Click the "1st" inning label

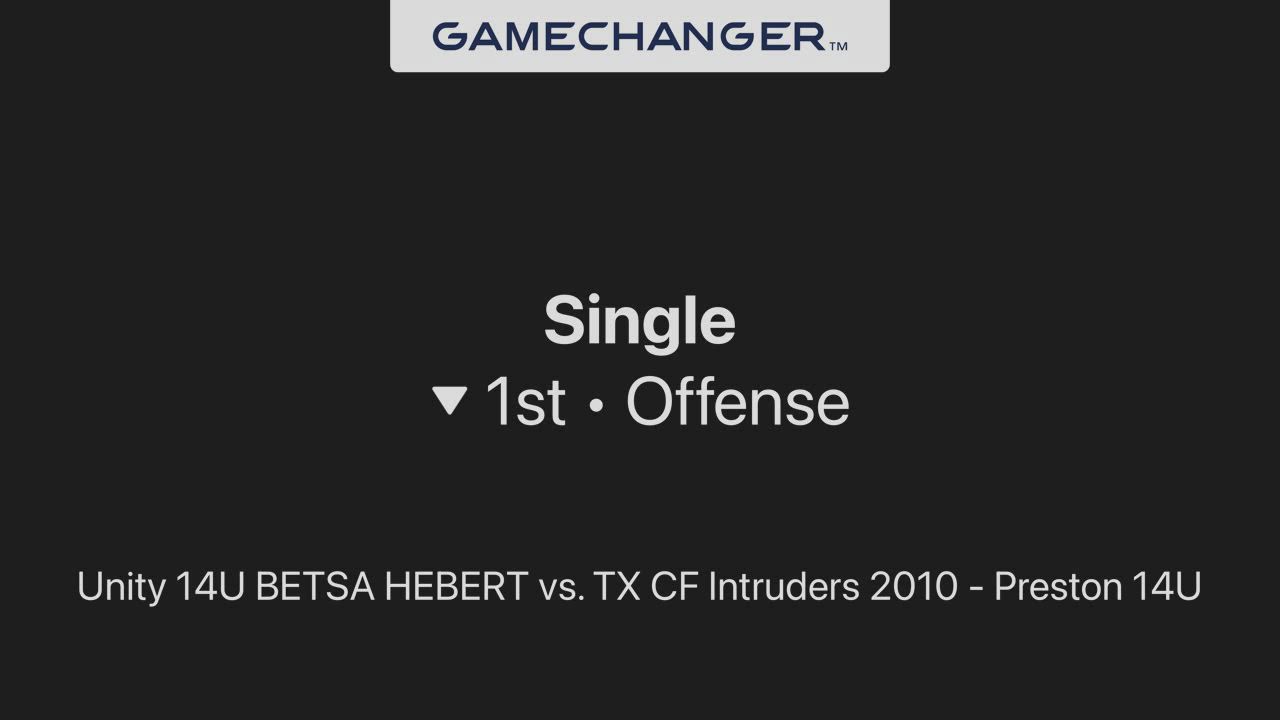526,402
